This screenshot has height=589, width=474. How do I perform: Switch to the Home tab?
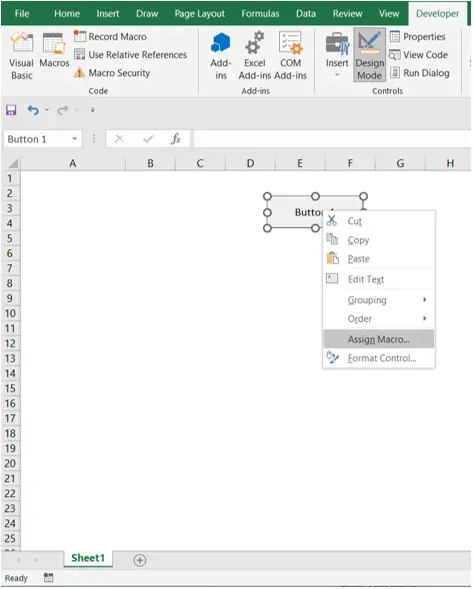click(67, 14)
